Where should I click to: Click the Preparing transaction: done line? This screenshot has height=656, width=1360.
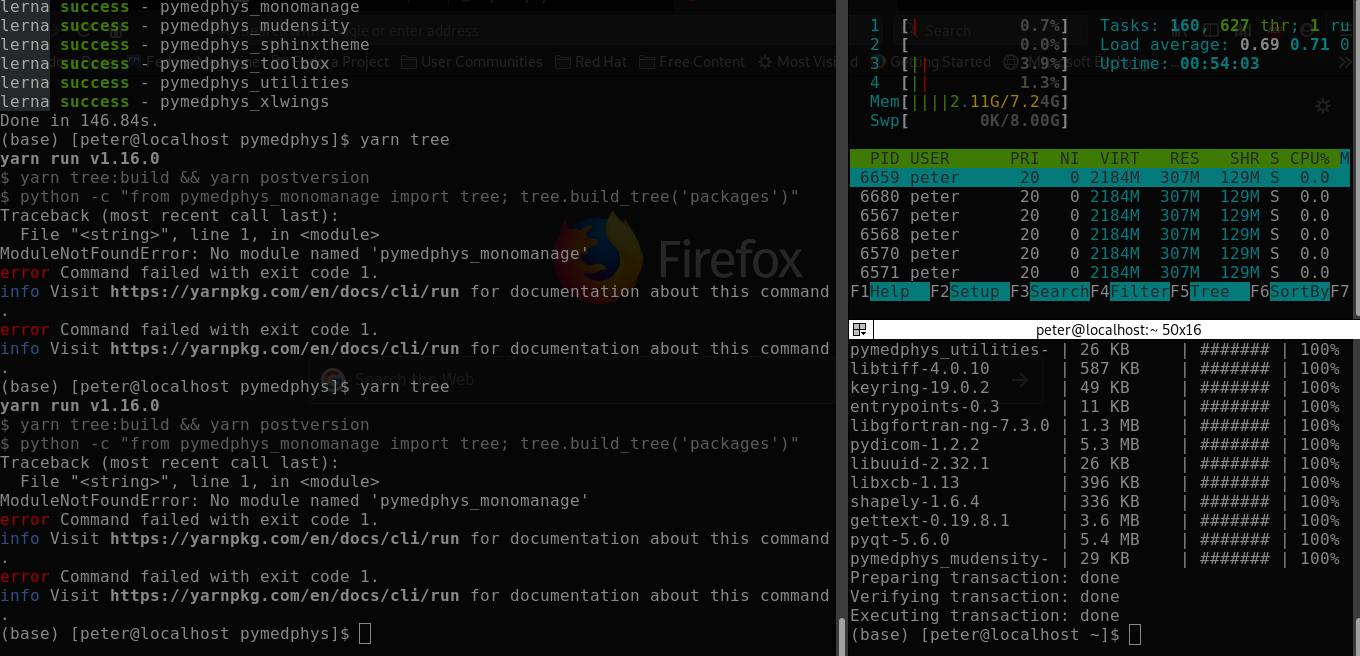point(985,577)
